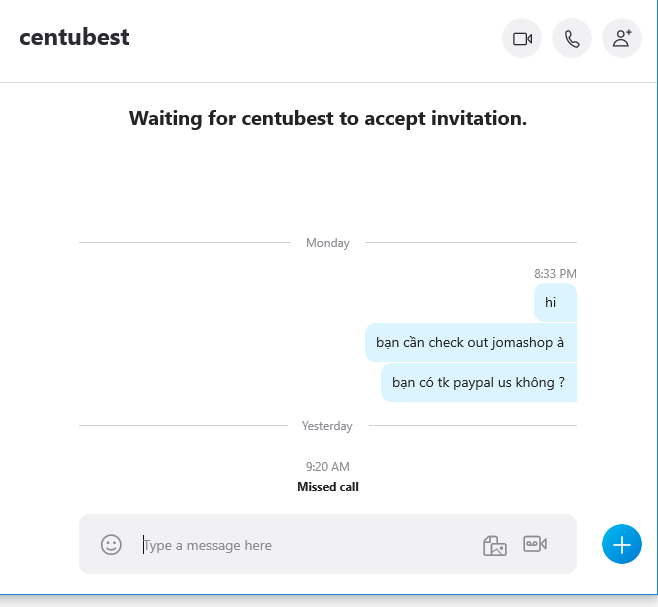Click the divider line right of Yesterday

click(x=472, y=426)
